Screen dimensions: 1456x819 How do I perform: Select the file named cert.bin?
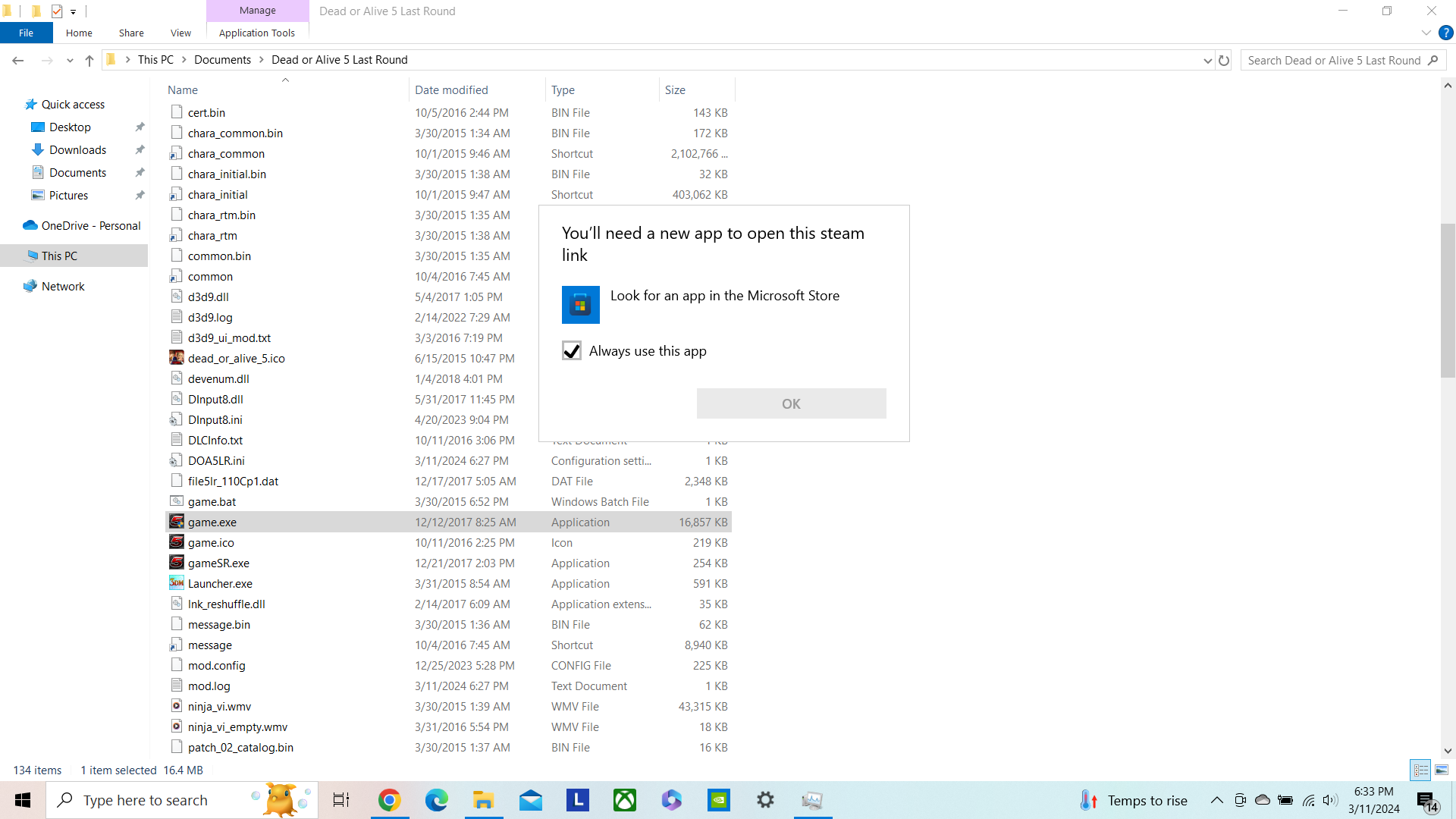tap(206, 112)
